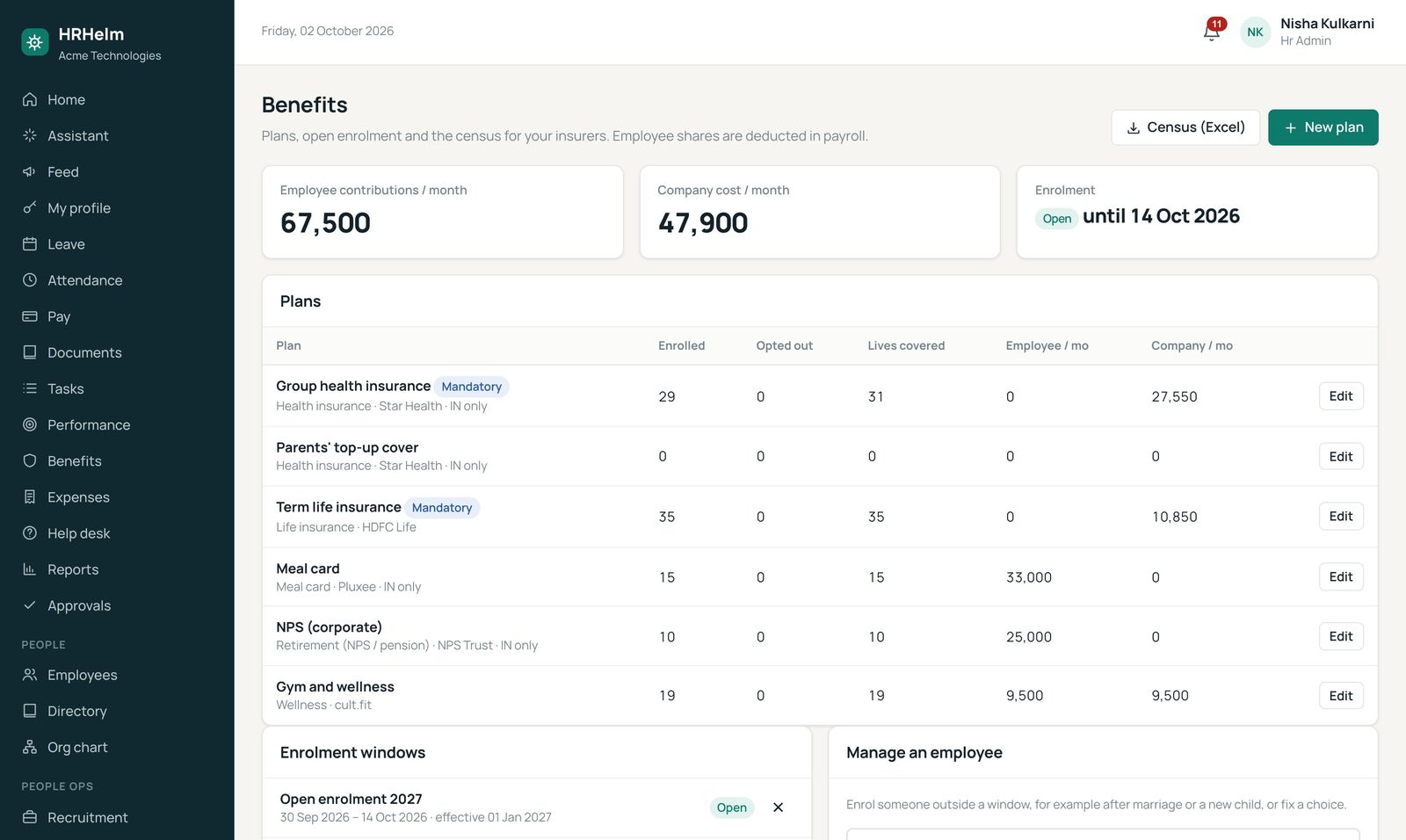Click the Lives covered column header
The width and height of the screenshot is (1406, 840).
[906, 345]
